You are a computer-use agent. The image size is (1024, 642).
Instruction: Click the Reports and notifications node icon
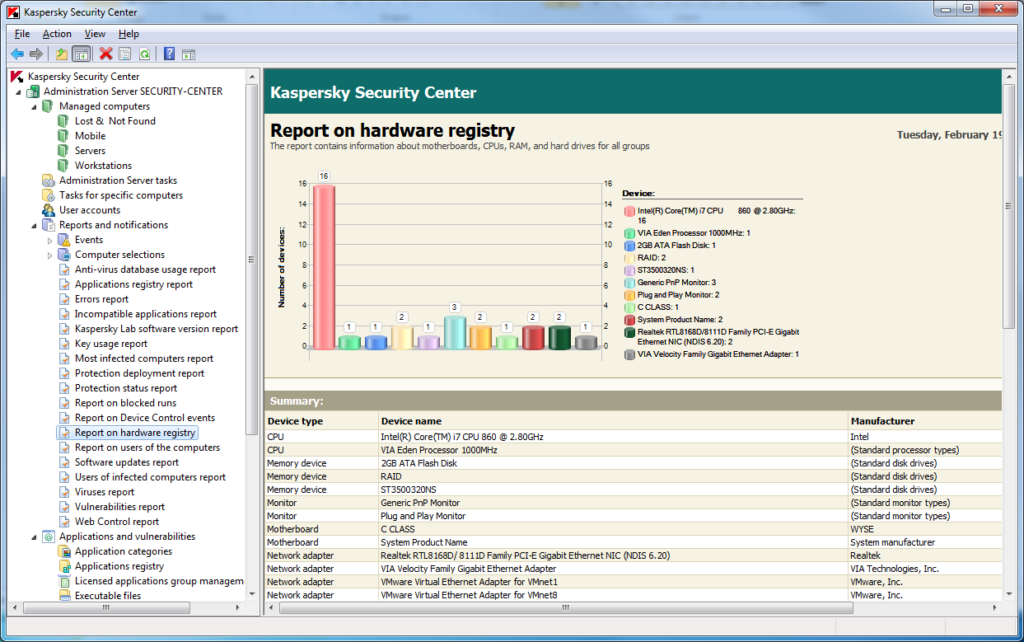tap(48, 225)
